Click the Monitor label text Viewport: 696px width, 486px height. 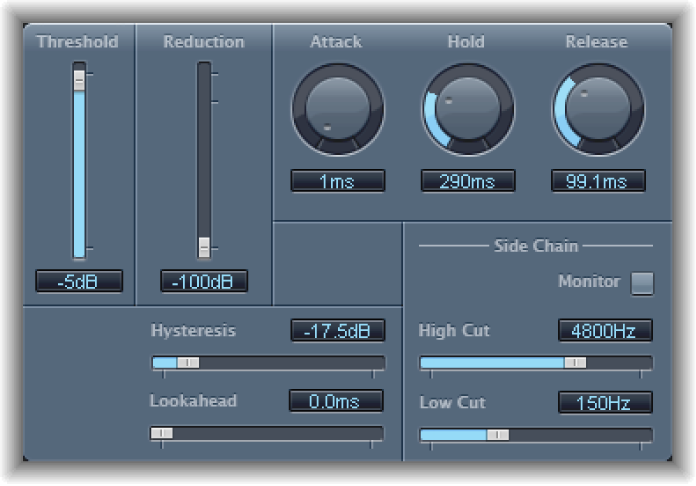[x=589, y=281]
